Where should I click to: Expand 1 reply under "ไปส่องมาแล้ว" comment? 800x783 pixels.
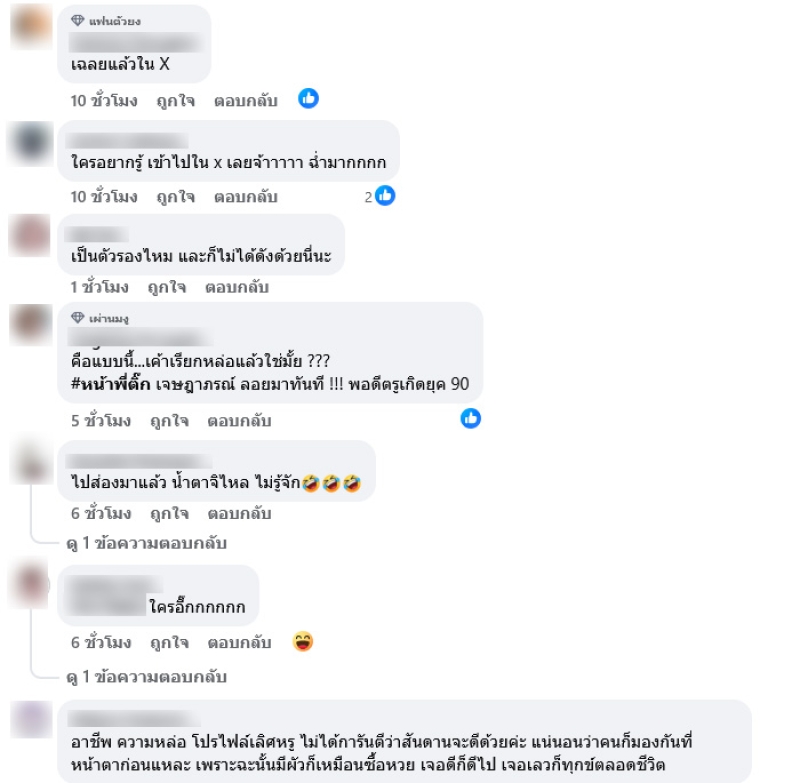click(x=146, y=543)
